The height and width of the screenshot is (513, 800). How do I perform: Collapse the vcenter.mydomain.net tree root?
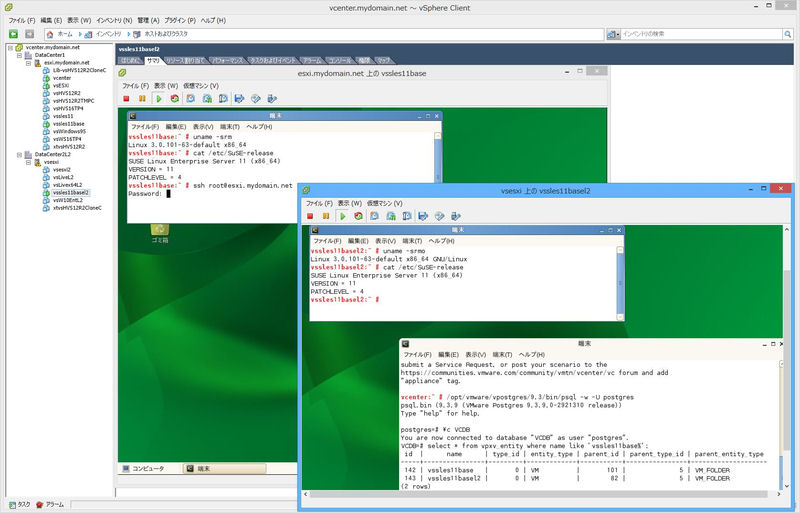pyautogui.click(x=10, y=47)
